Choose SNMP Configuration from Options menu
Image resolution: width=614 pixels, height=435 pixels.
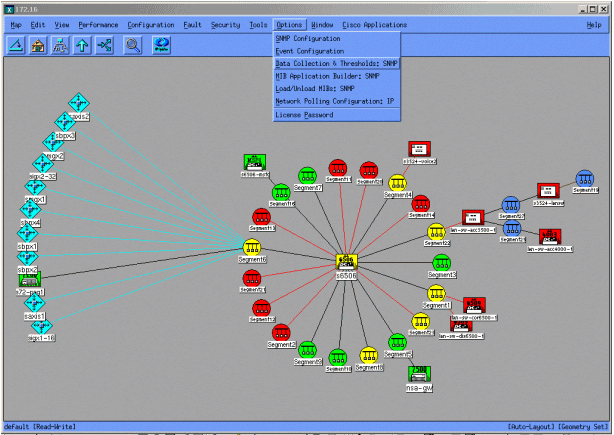click(x=337, y=38)
